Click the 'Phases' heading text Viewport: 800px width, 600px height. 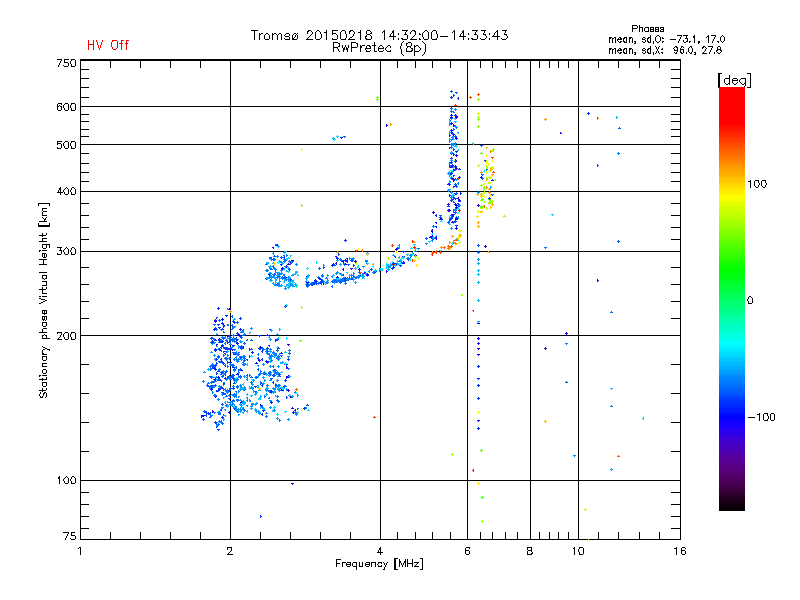(647, 29)
